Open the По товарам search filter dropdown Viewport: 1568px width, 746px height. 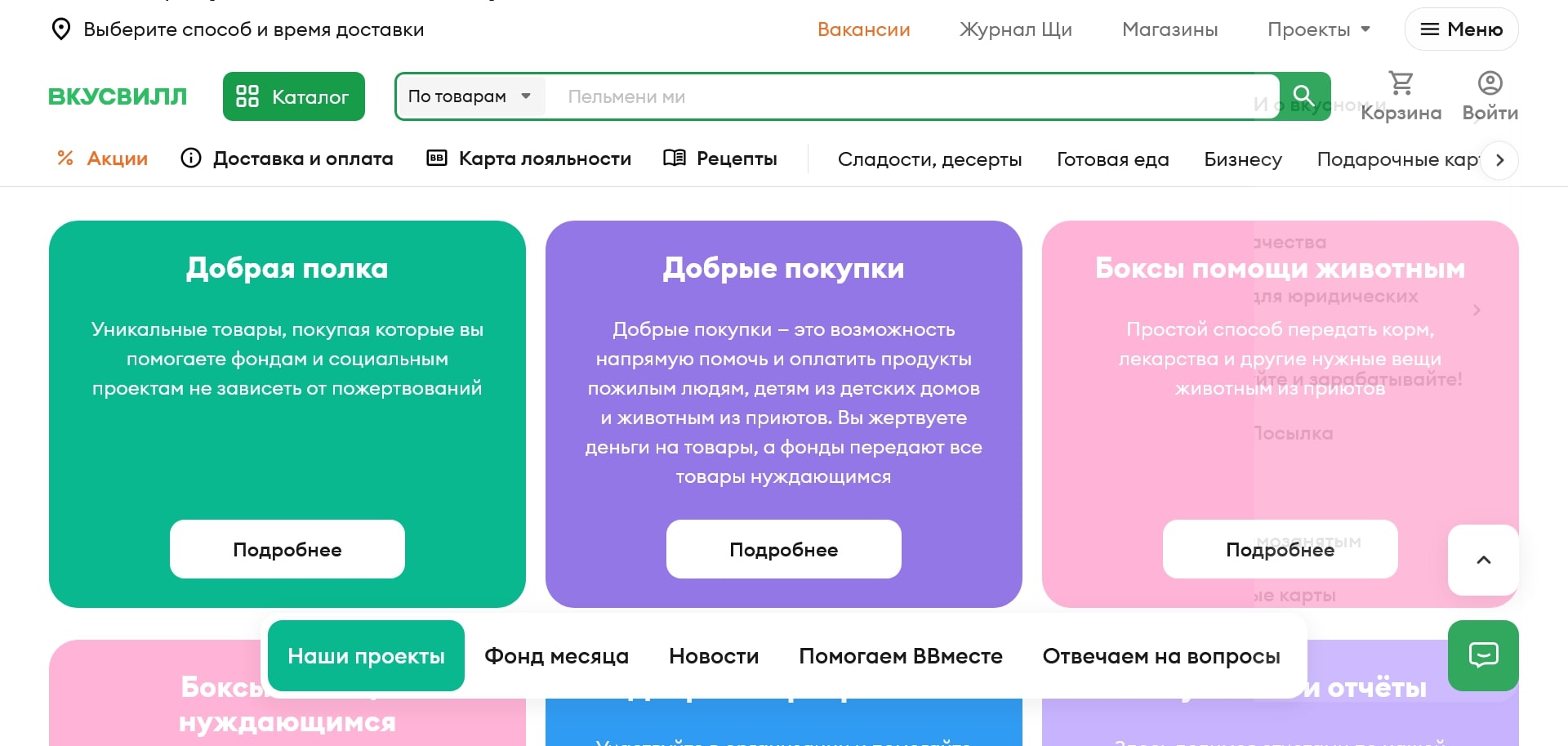coord(470,96)
